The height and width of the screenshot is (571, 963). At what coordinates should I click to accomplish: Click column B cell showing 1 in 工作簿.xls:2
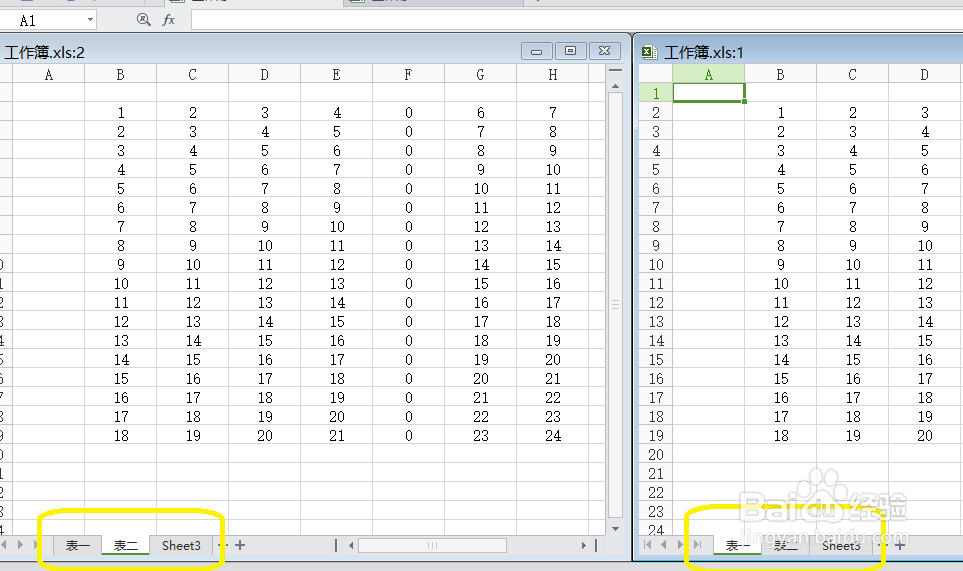click(120, 112)
